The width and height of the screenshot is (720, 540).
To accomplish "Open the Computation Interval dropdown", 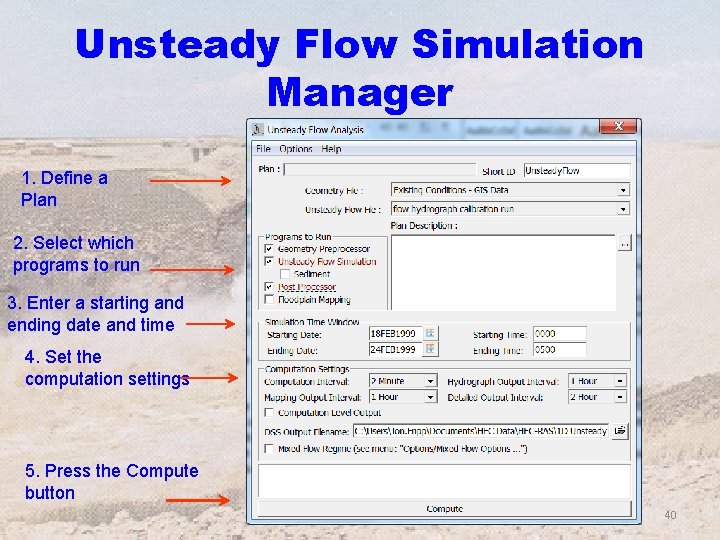I will [430, 381].
